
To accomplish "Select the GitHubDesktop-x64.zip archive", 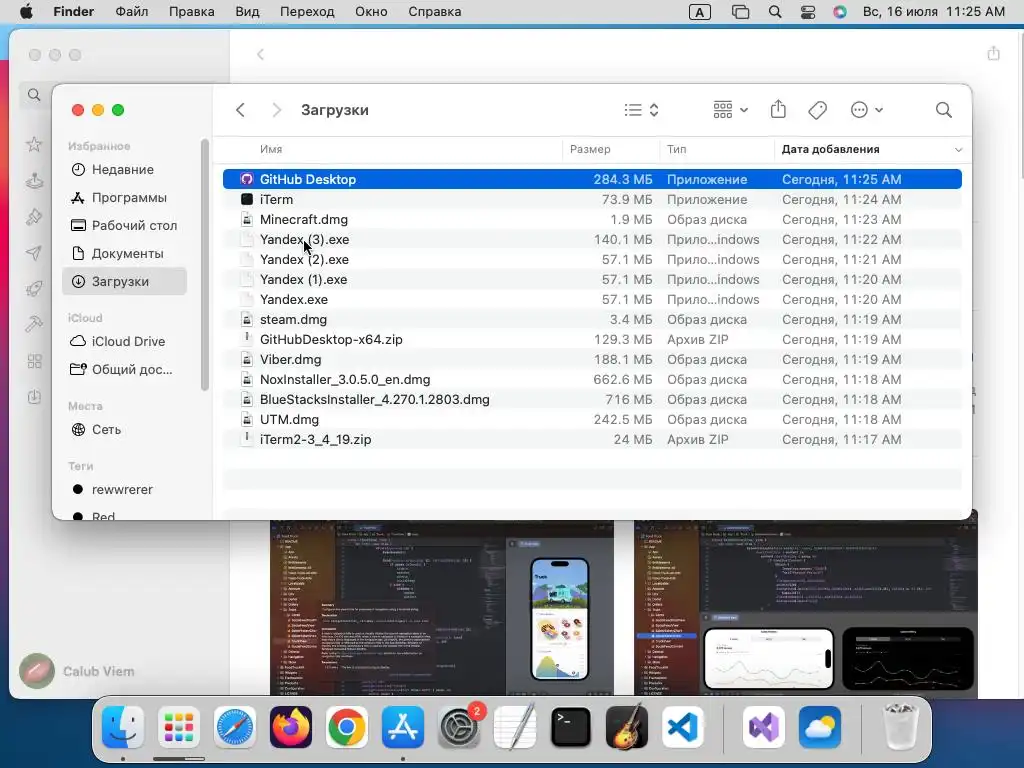I will pos(592,340).
